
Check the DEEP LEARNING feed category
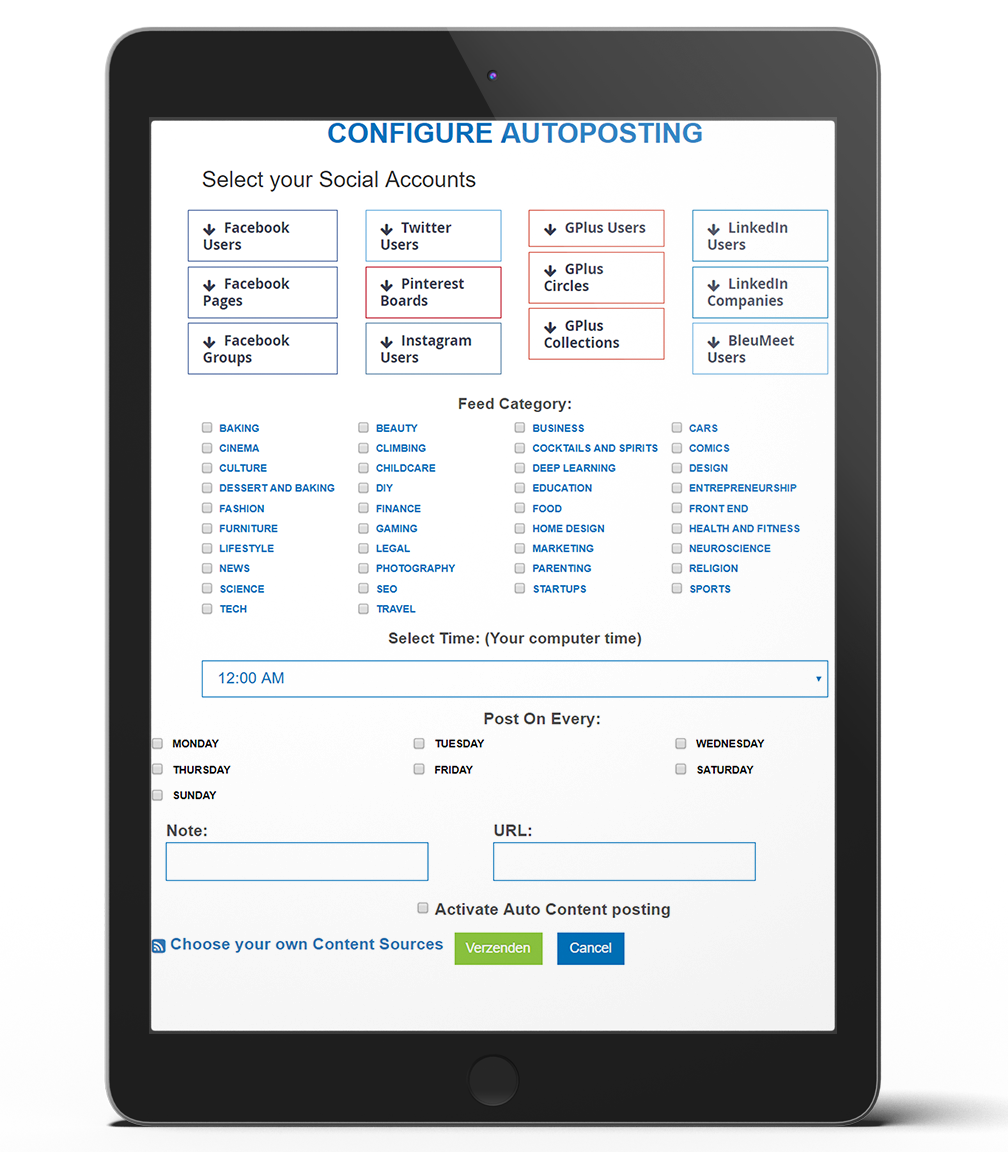click(x=520, y=467)
